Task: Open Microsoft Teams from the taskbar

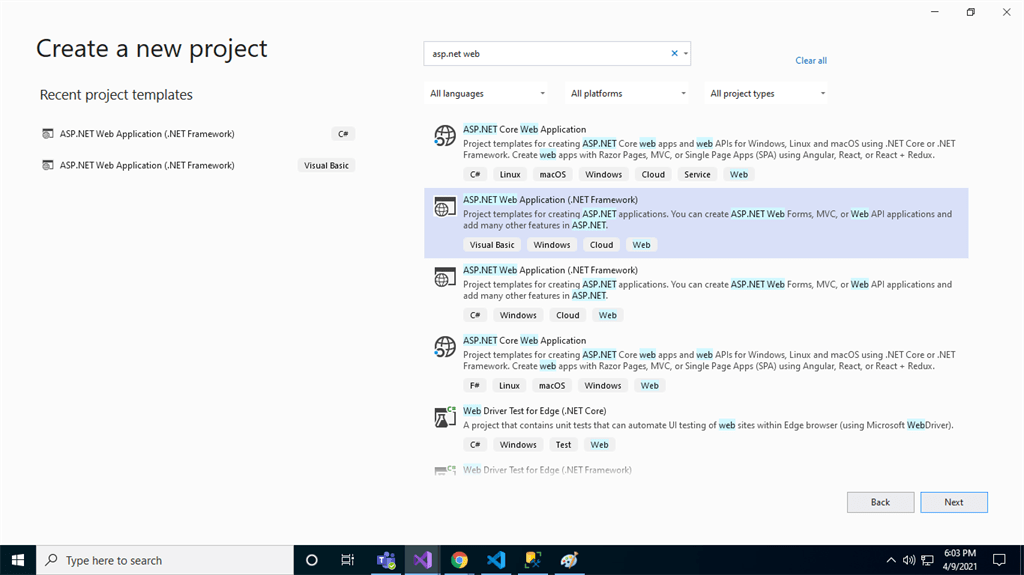Action: (x=386, y=560)
